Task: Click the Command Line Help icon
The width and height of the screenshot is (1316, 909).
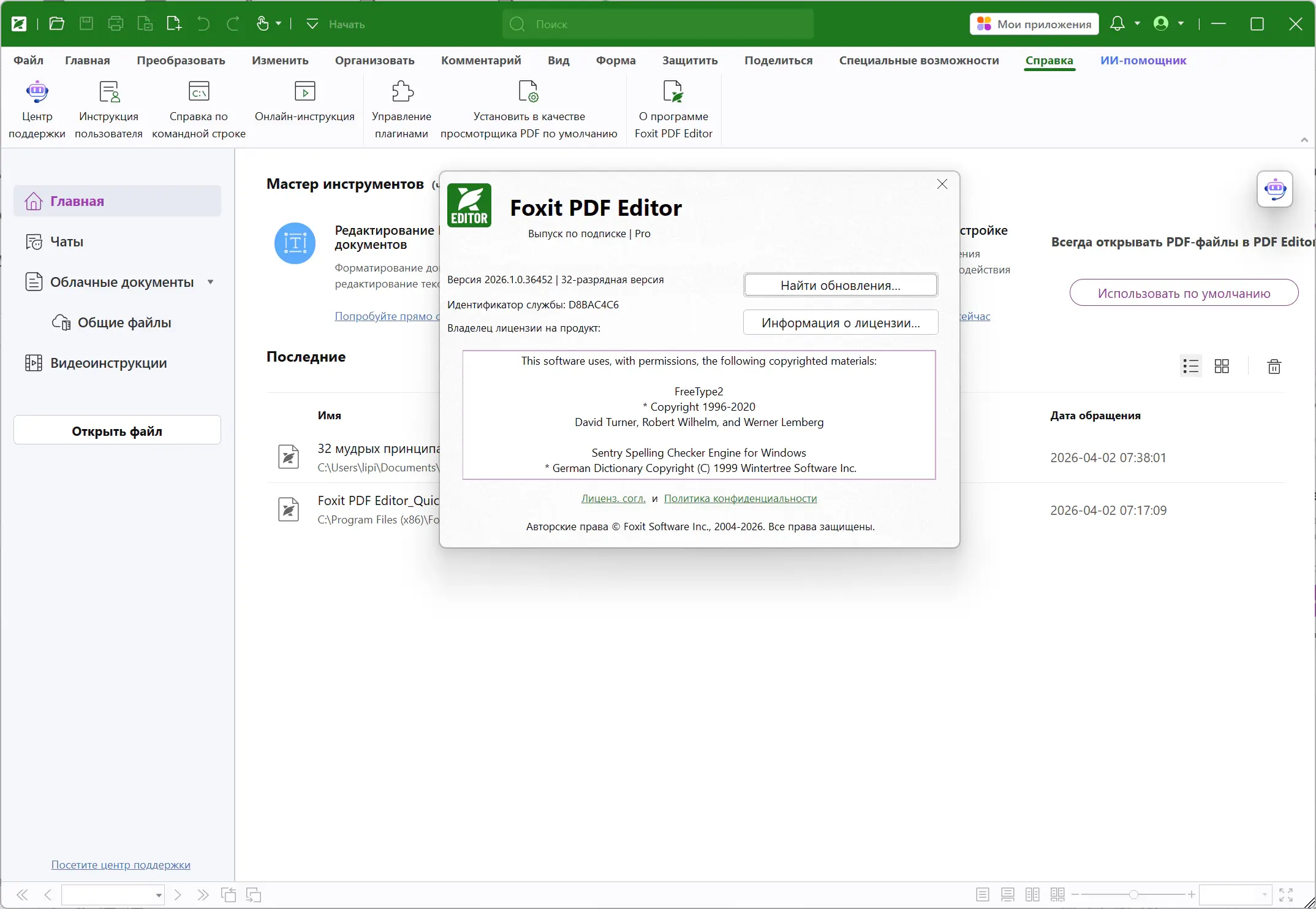Action: 199,92
